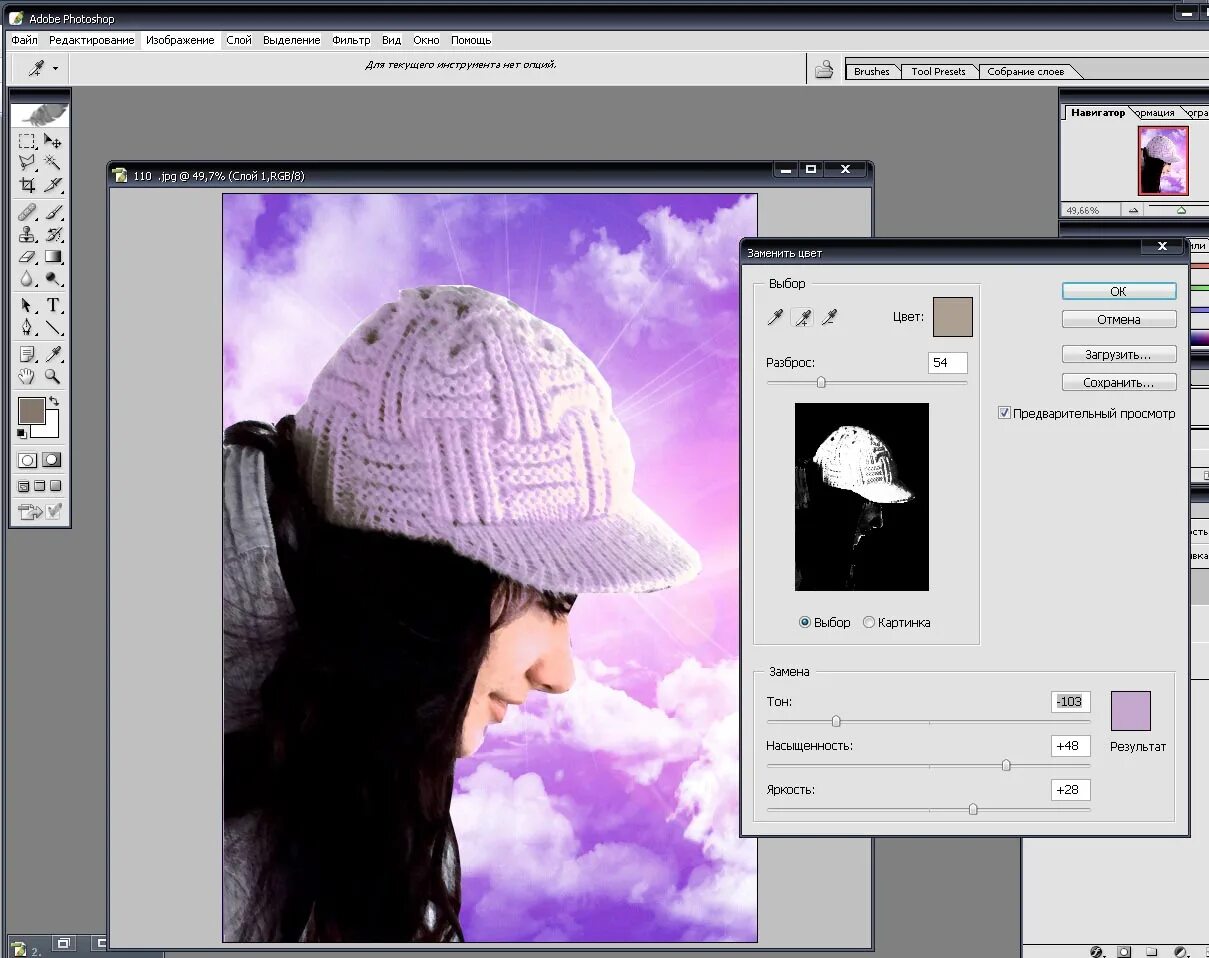1209x958 pixels.
Task: Select the Slice tool
Action: 53,185
